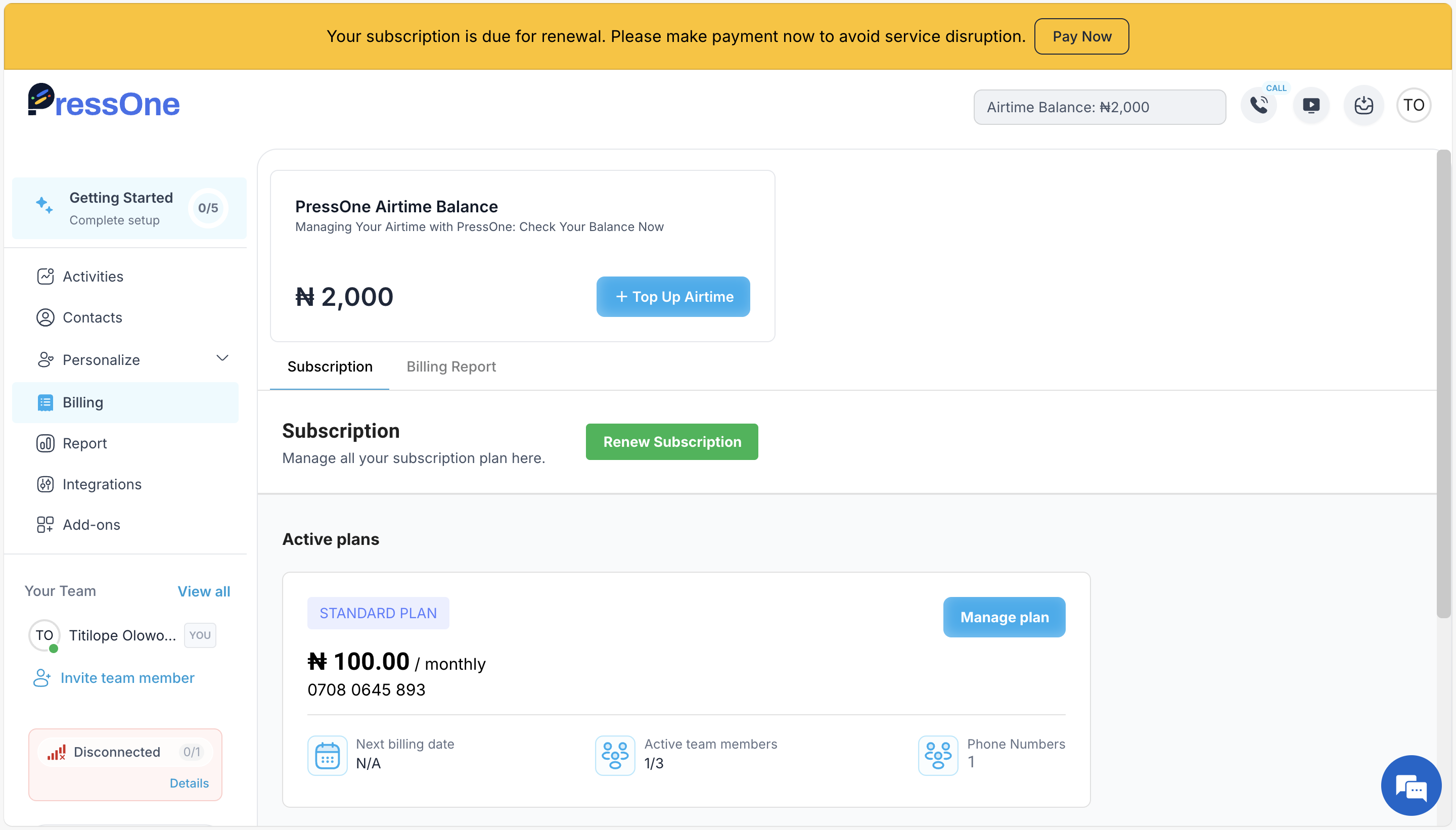
Task: Open Report in the sidebar
Action: (x=125, y=443)
